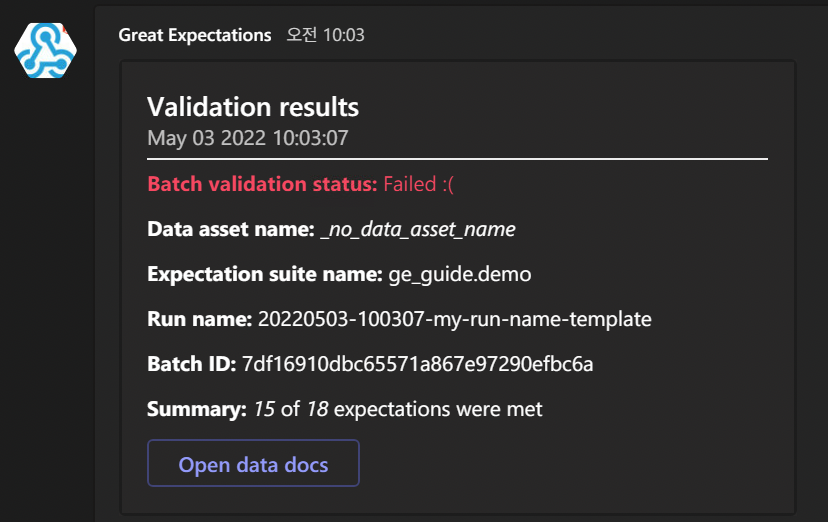
Task: Click the run name 20220503-100307-my-run-name-template
Action: tap(455, 319)
